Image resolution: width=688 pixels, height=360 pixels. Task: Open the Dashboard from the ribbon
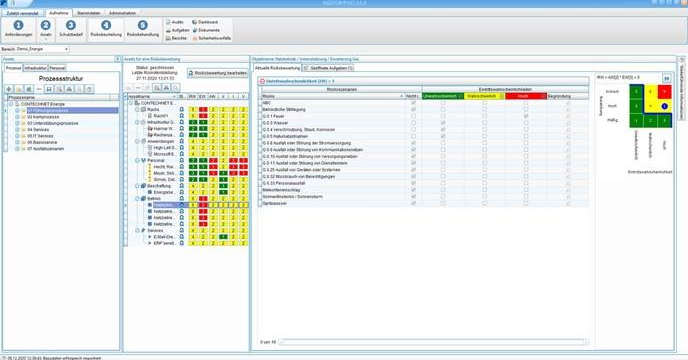[205, 22]
